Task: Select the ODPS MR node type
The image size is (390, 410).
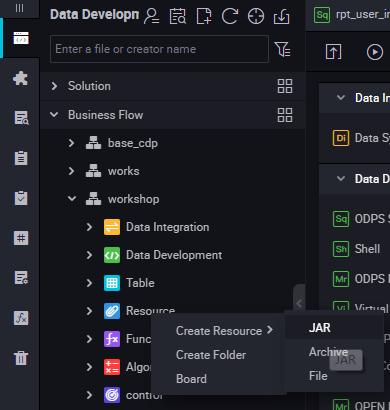Action: tap(361, 279)
